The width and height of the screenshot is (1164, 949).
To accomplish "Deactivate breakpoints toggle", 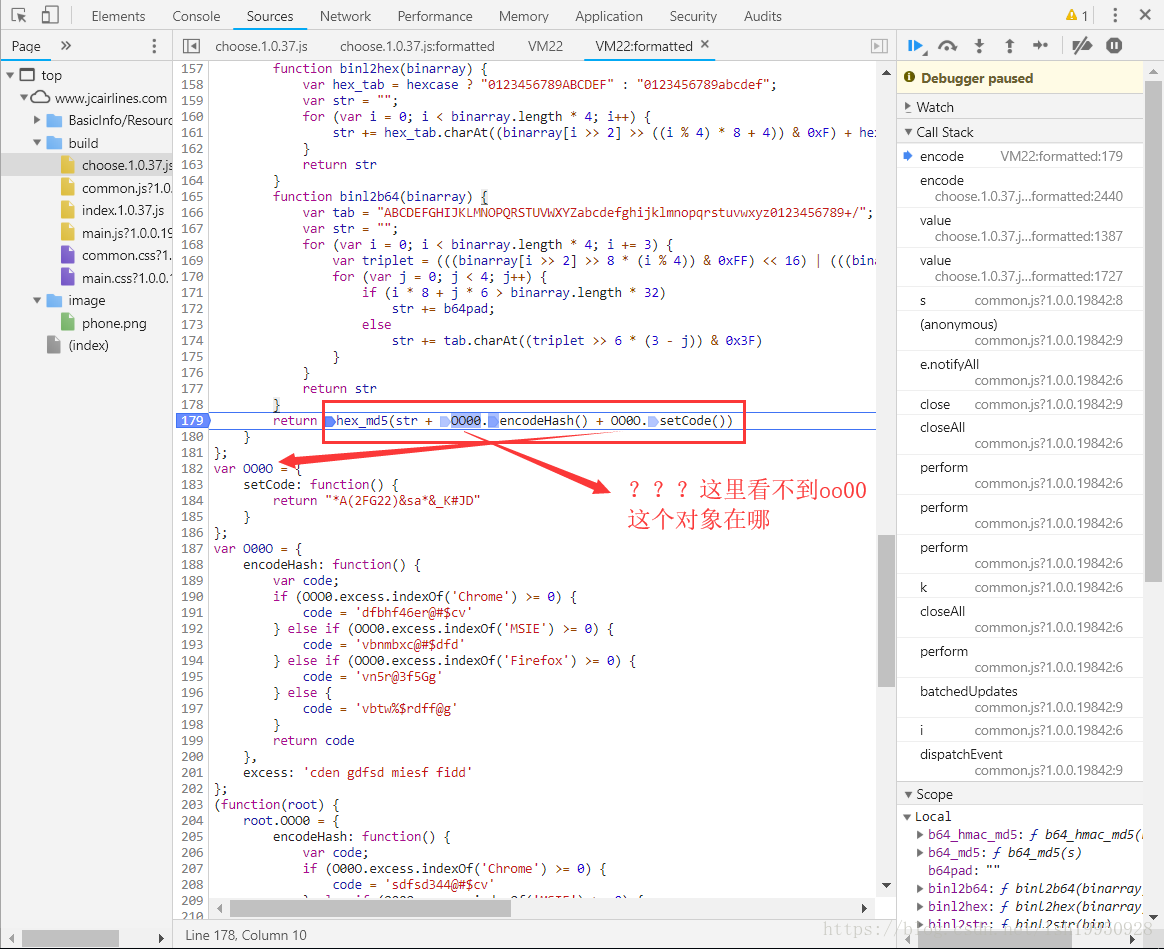I will click(x=1082, y=46).
